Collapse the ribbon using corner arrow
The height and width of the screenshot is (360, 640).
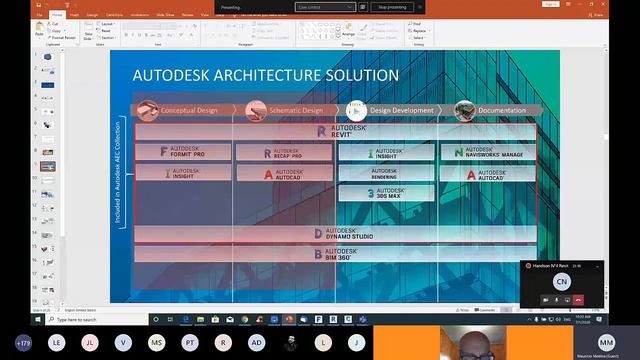click(604, 45)
